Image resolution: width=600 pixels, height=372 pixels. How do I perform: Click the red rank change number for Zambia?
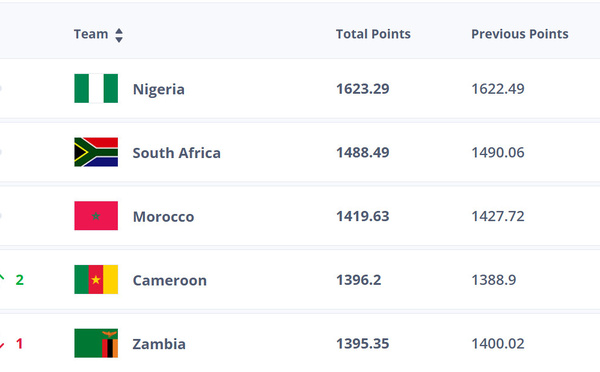(20, 344)
